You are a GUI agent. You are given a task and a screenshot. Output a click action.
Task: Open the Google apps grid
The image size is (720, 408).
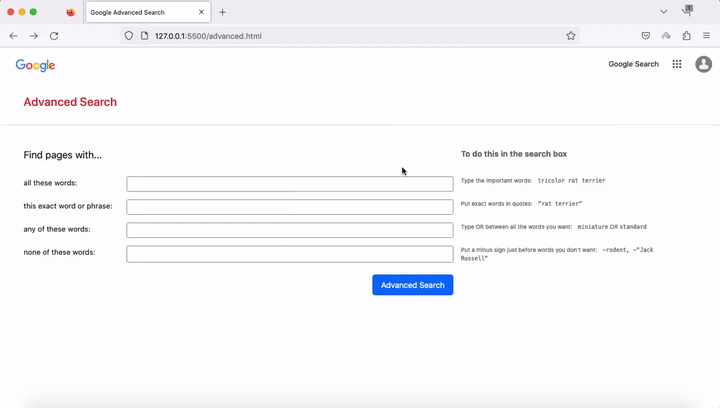click(677, 64)
